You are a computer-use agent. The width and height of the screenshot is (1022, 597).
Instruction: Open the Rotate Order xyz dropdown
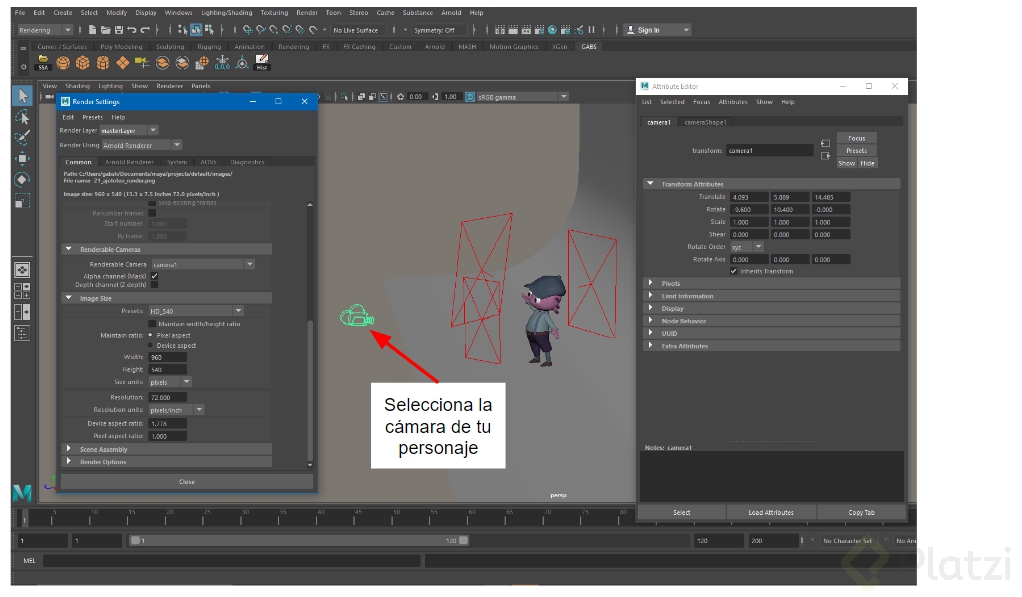(x=747, y=248)
